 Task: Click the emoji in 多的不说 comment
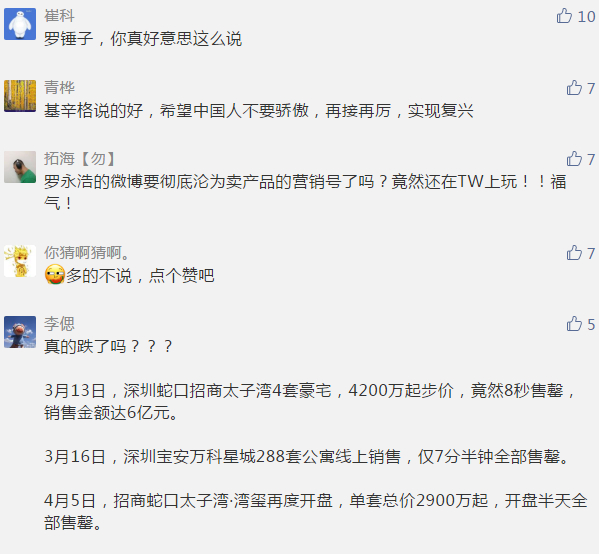[x=55, y=274]
